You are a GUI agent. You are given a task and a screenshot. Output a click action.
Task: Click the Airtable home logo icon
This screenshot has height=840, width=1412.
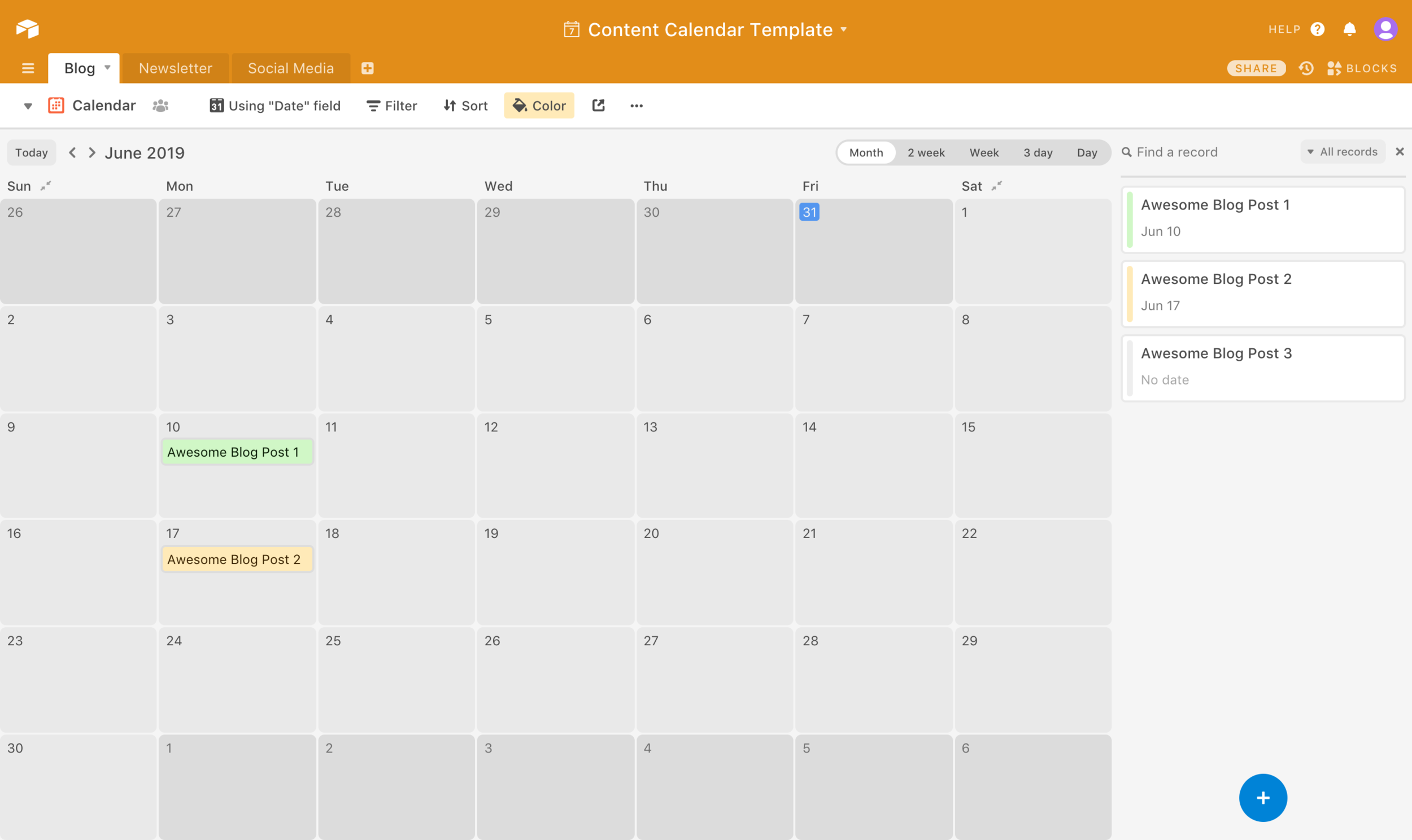tap(27, 28)
